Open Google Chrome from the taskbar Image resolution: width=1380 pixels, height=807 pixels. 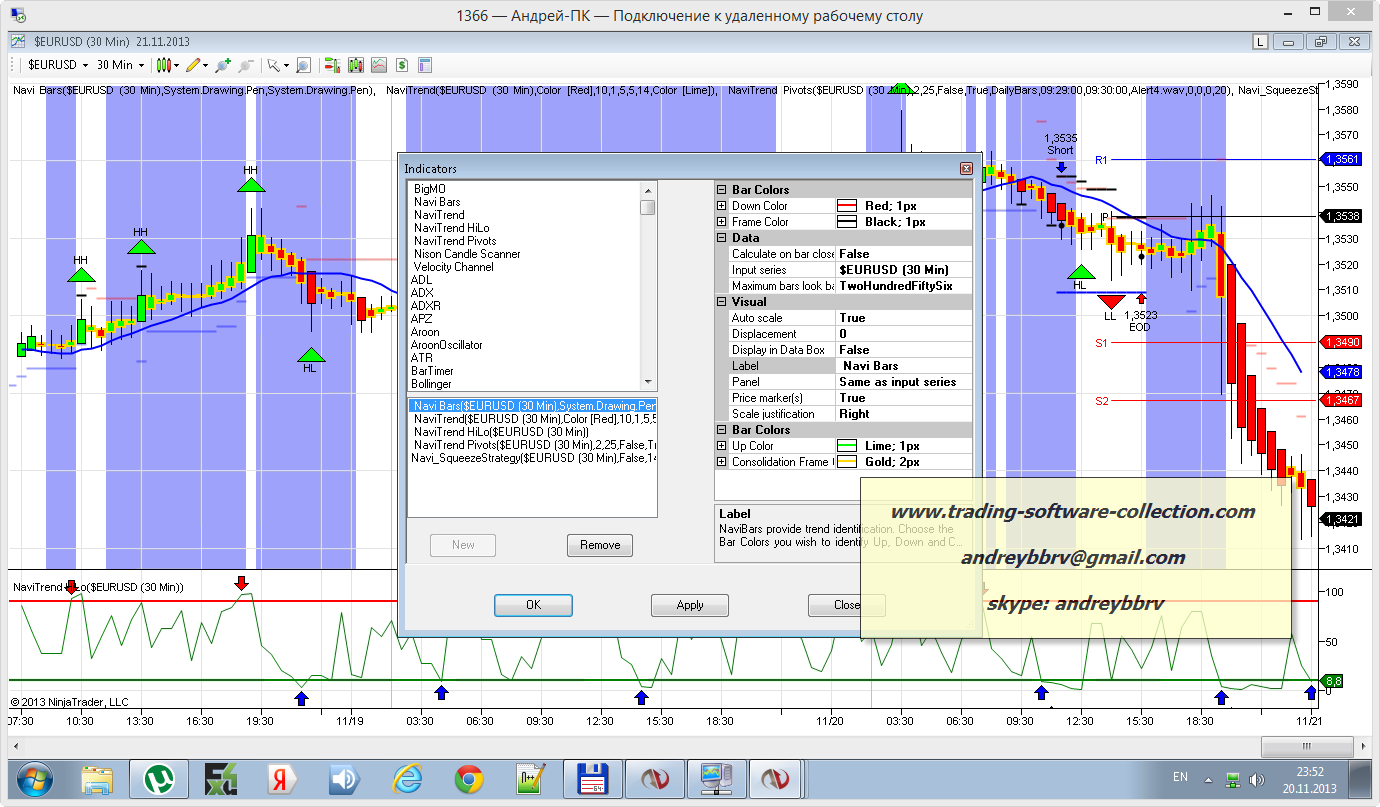[468, 778]
